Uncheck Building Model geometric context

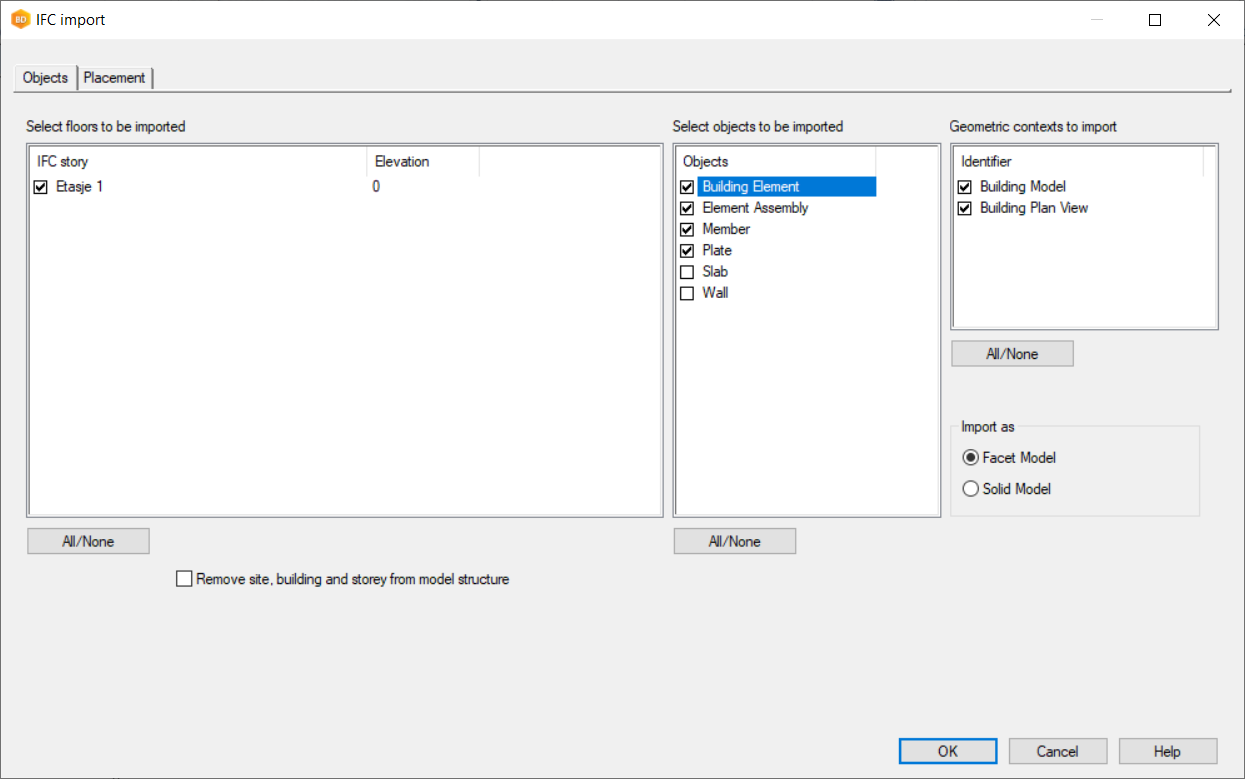click(x=965, y=187)
